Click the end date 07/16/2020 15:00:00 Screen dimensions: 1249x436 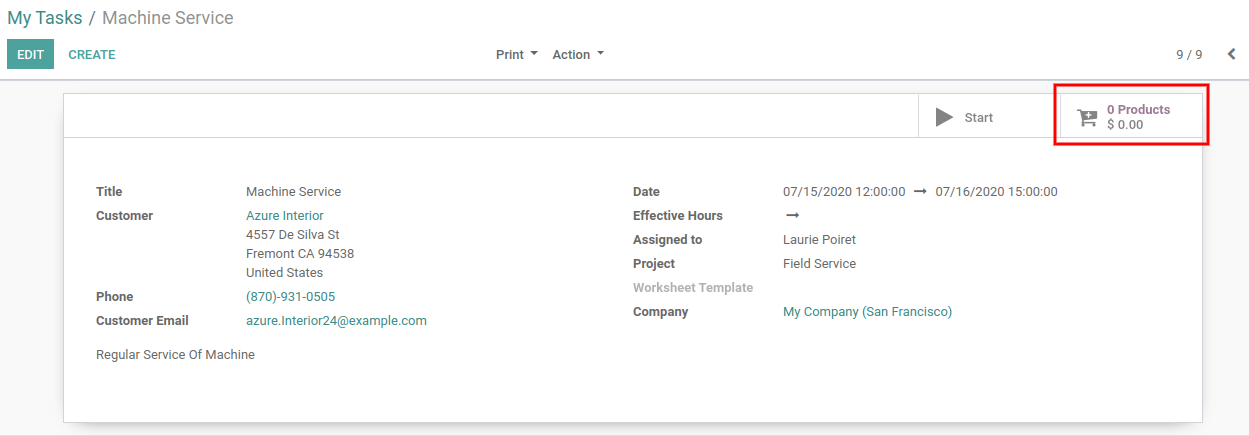[x=996, y=192]
